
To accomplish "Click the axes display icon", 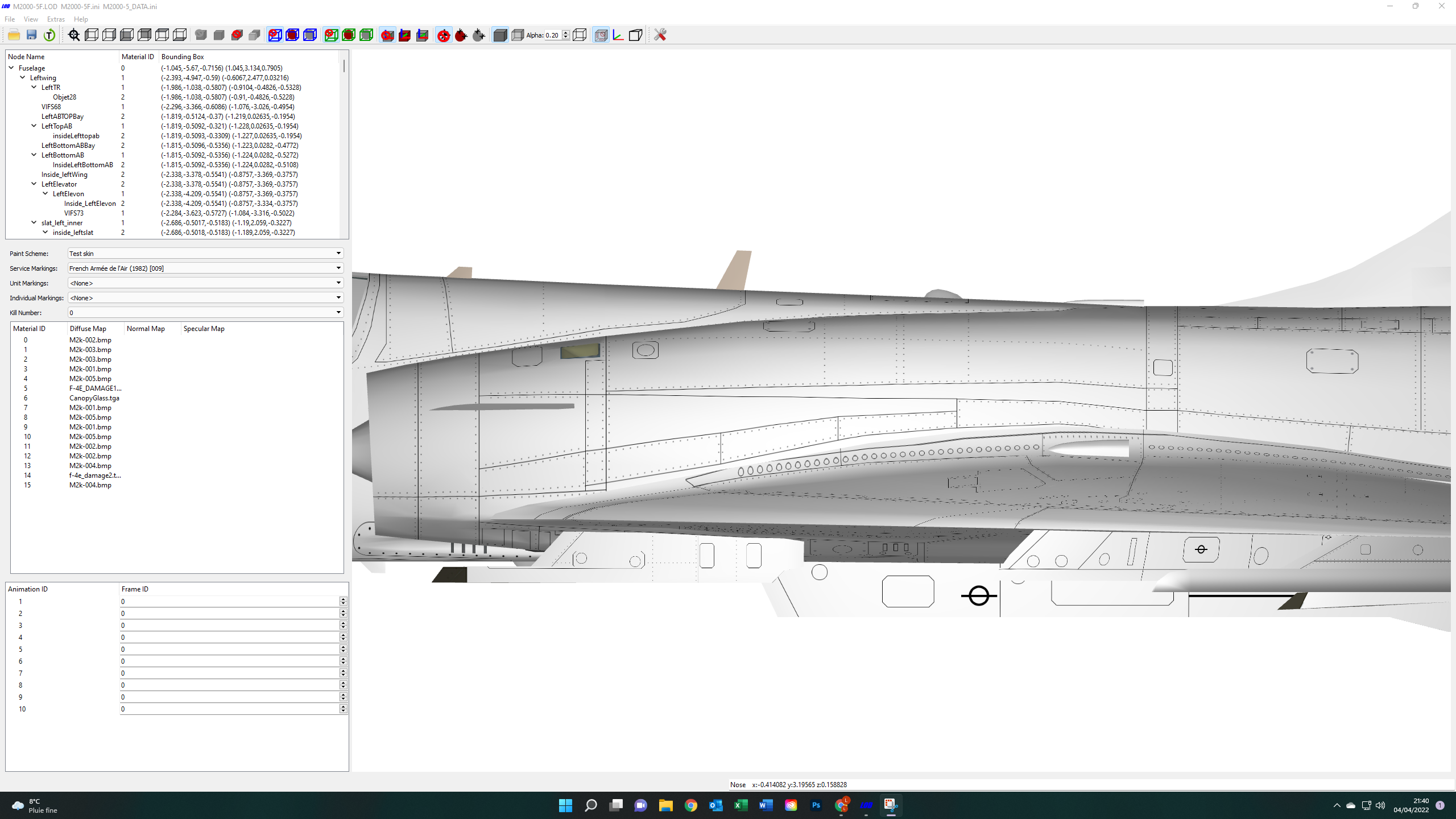I will click(x=618, y=35).
